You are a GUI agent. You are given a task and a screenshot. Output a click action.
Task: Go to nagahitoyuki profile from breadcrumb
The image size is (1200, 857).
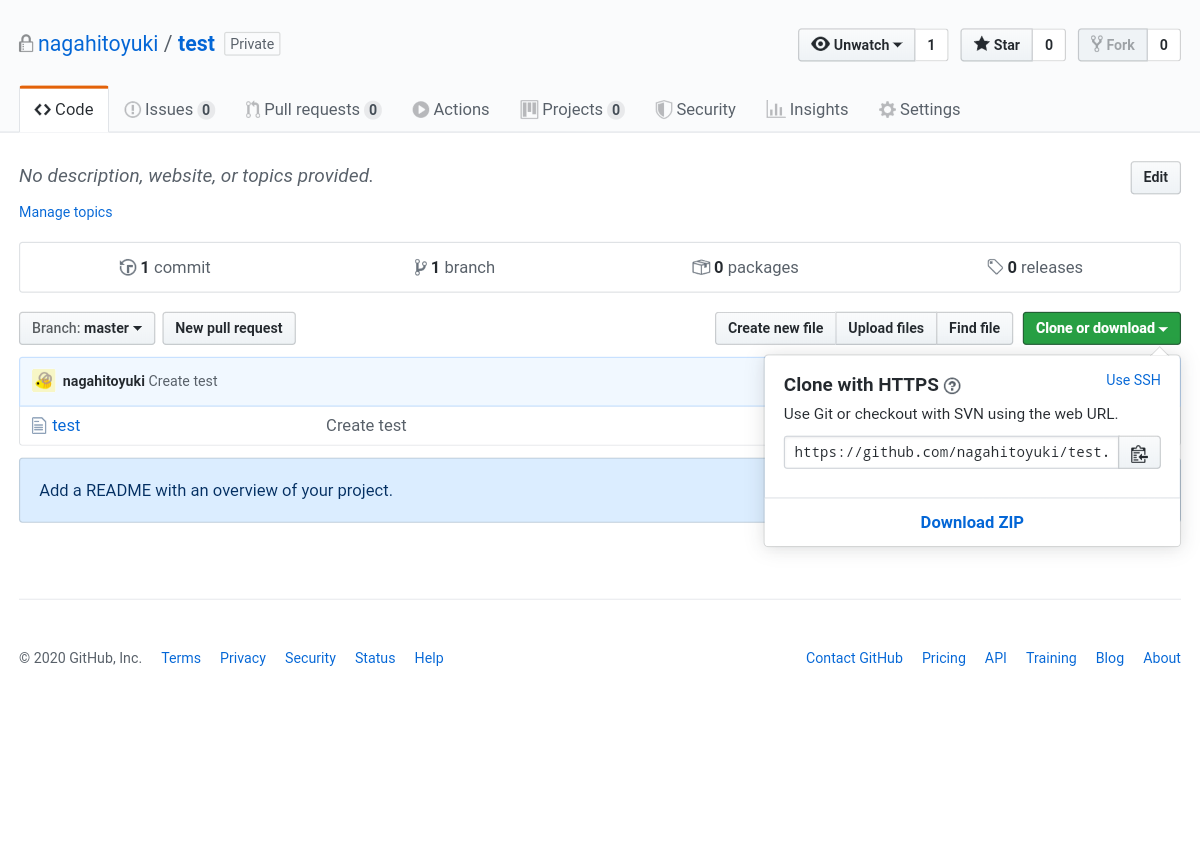pyautogui.click(x=98, y=44)
